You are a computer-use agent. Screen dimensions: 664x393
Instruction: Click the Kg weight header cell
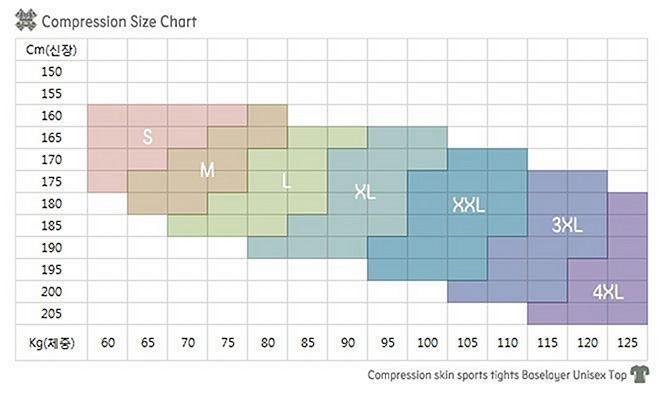pyautogui.click(x=52, y=342)
